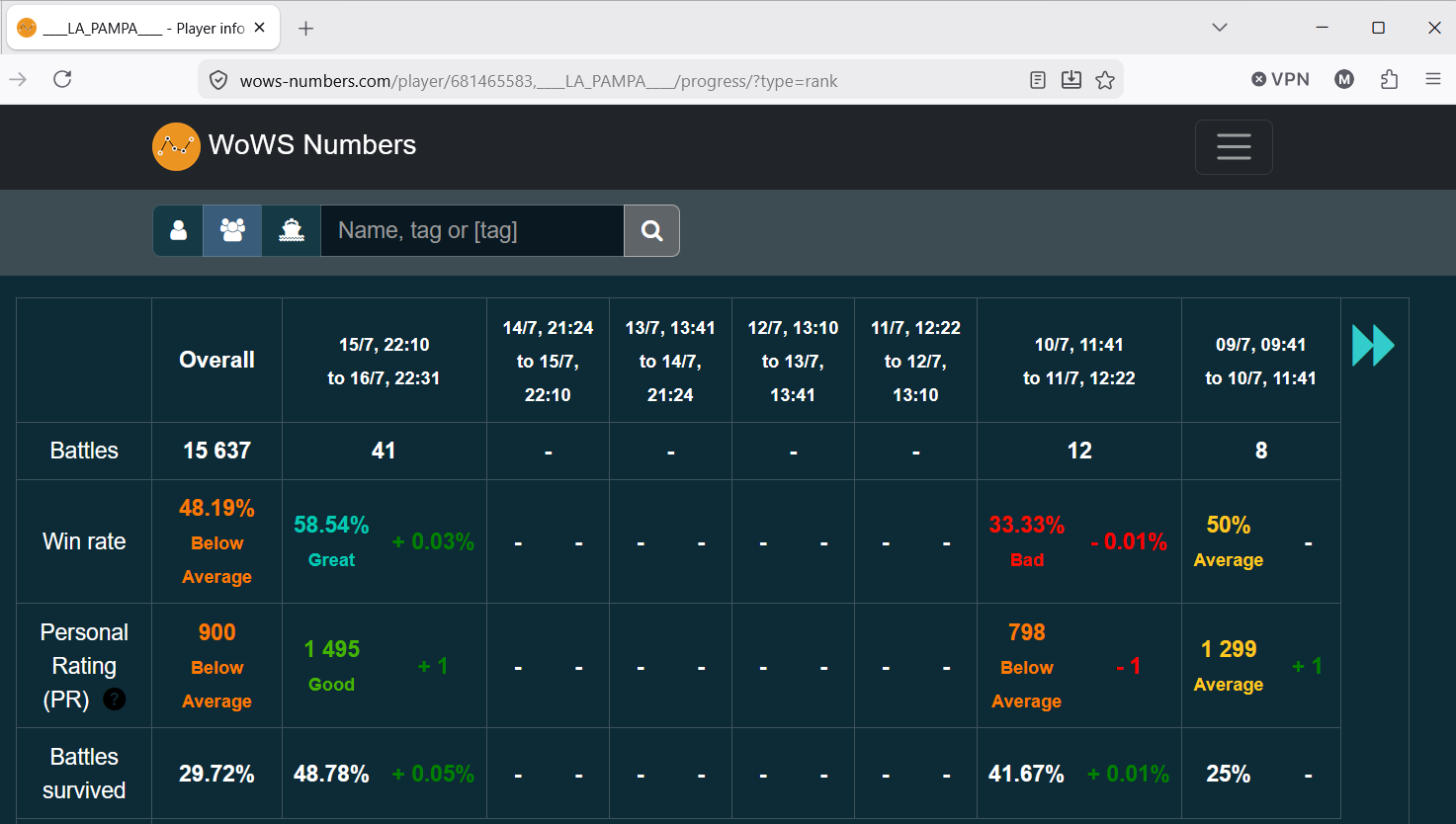Screen dimensions: 1456x824
Task: Click the Personal Rating help question mark
Action: click(x=115, y=700)
